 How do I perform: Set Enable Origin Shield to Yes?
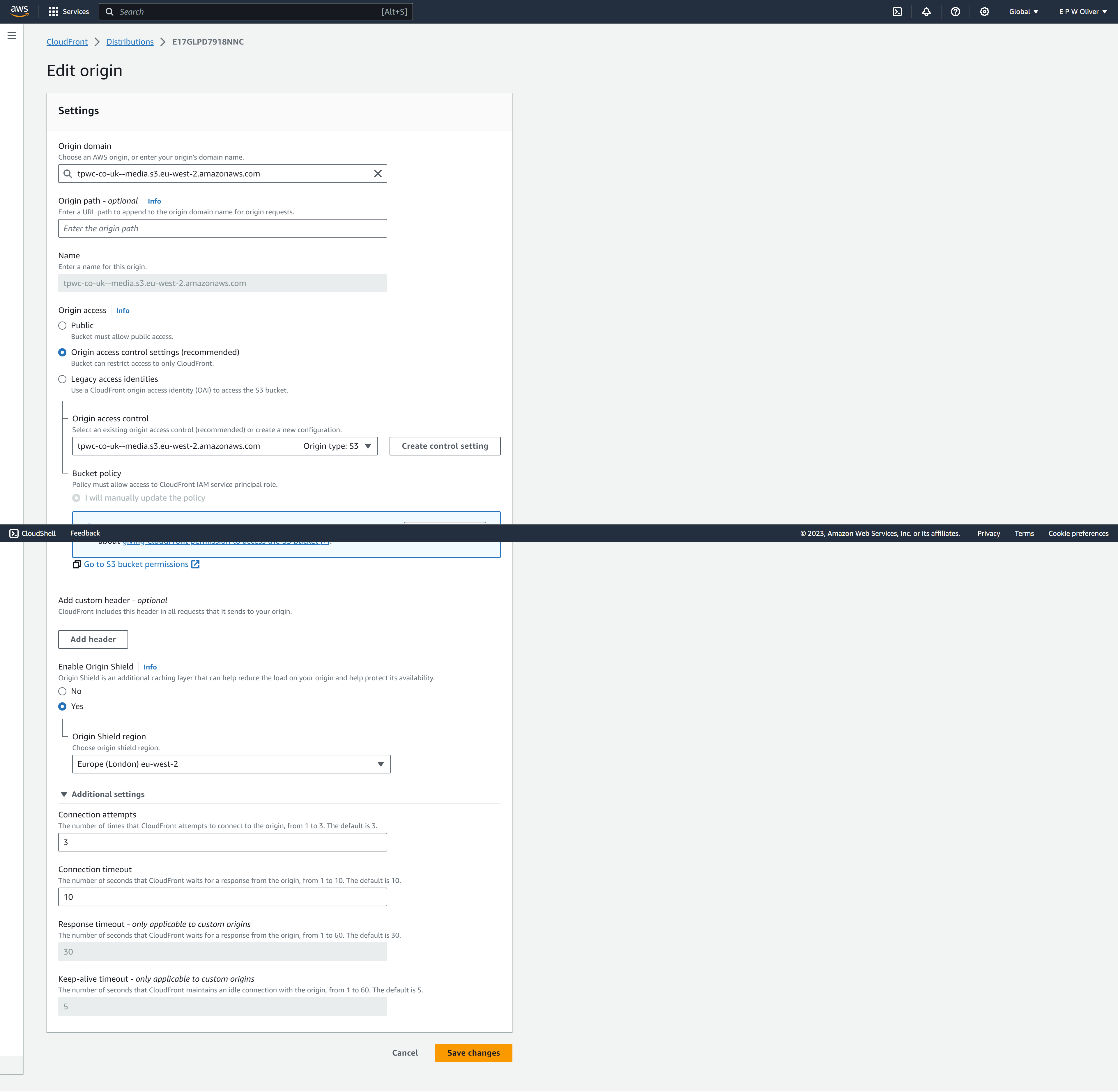click(63, 706)
